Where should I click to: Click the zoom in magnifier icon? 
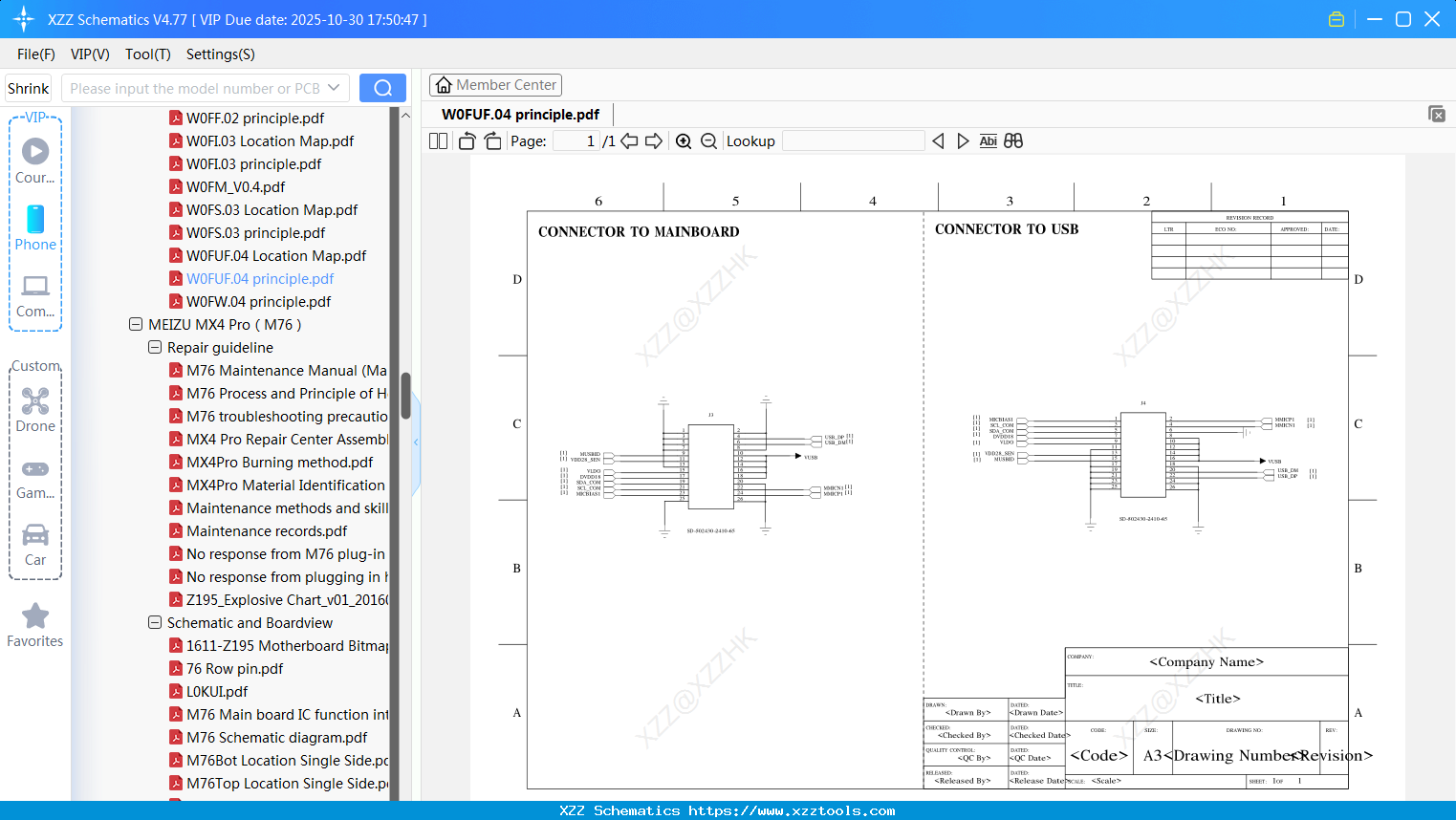[684, 141]
